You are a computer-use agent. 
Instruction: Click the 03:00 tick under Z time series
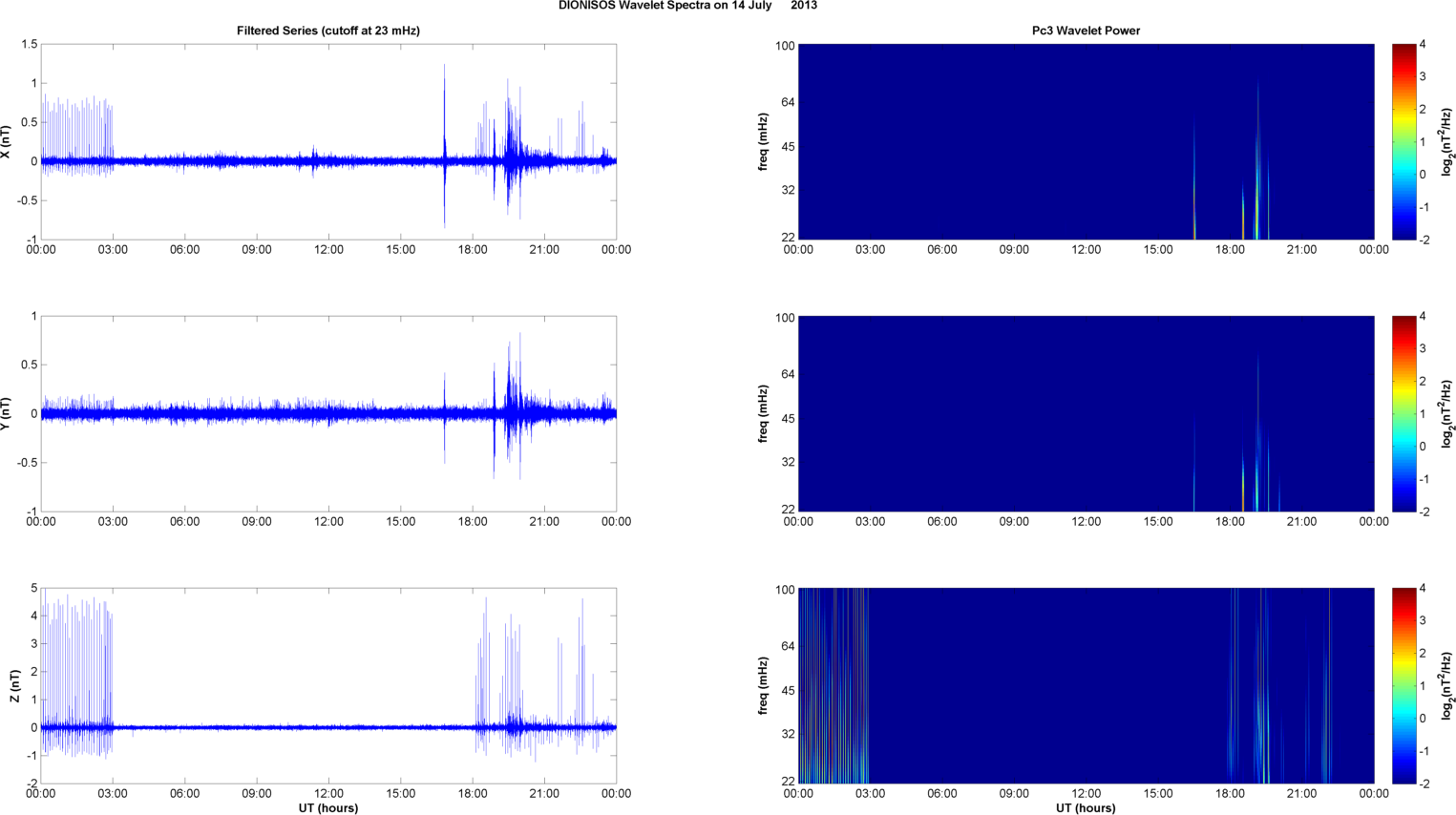click(113, 794)
